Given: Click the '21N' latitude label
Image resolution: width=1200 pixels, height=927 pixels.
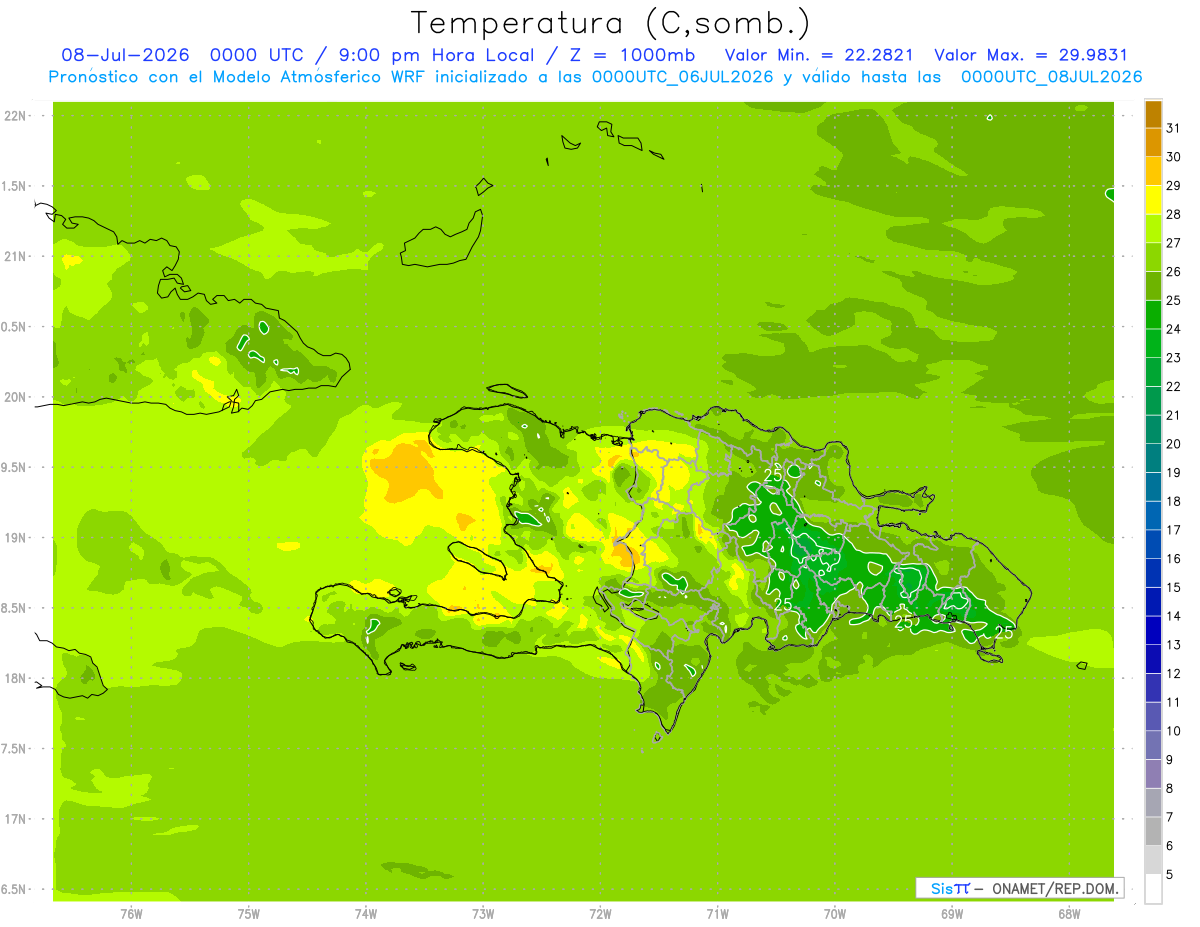Looking at the screenshot, I should [x=15, y=257].
